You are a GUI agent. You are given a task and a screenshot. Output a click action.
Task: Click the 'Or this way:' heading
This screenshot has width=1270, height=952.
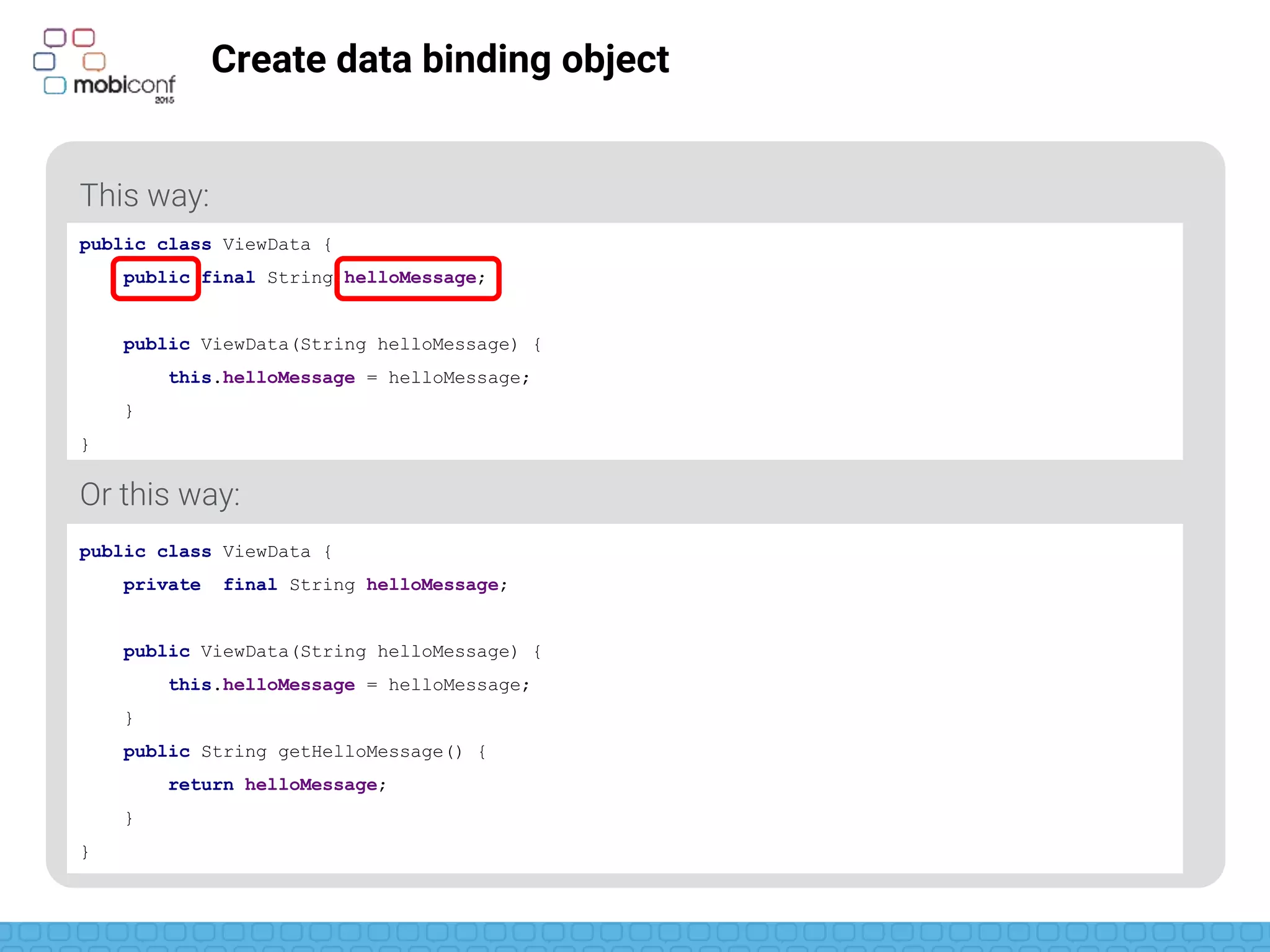[160, 495]
